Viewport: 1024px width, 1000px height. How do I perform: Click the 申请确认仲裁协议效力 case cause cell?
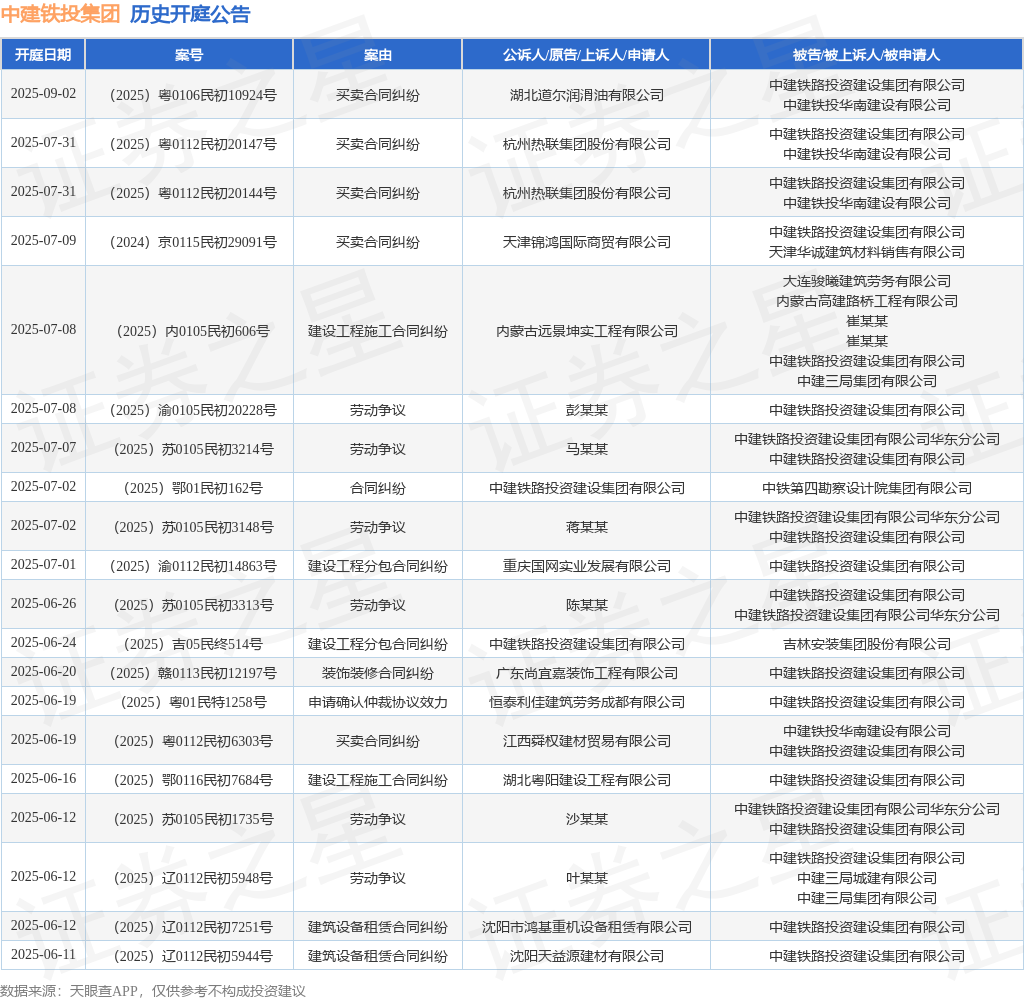[377, 702]
